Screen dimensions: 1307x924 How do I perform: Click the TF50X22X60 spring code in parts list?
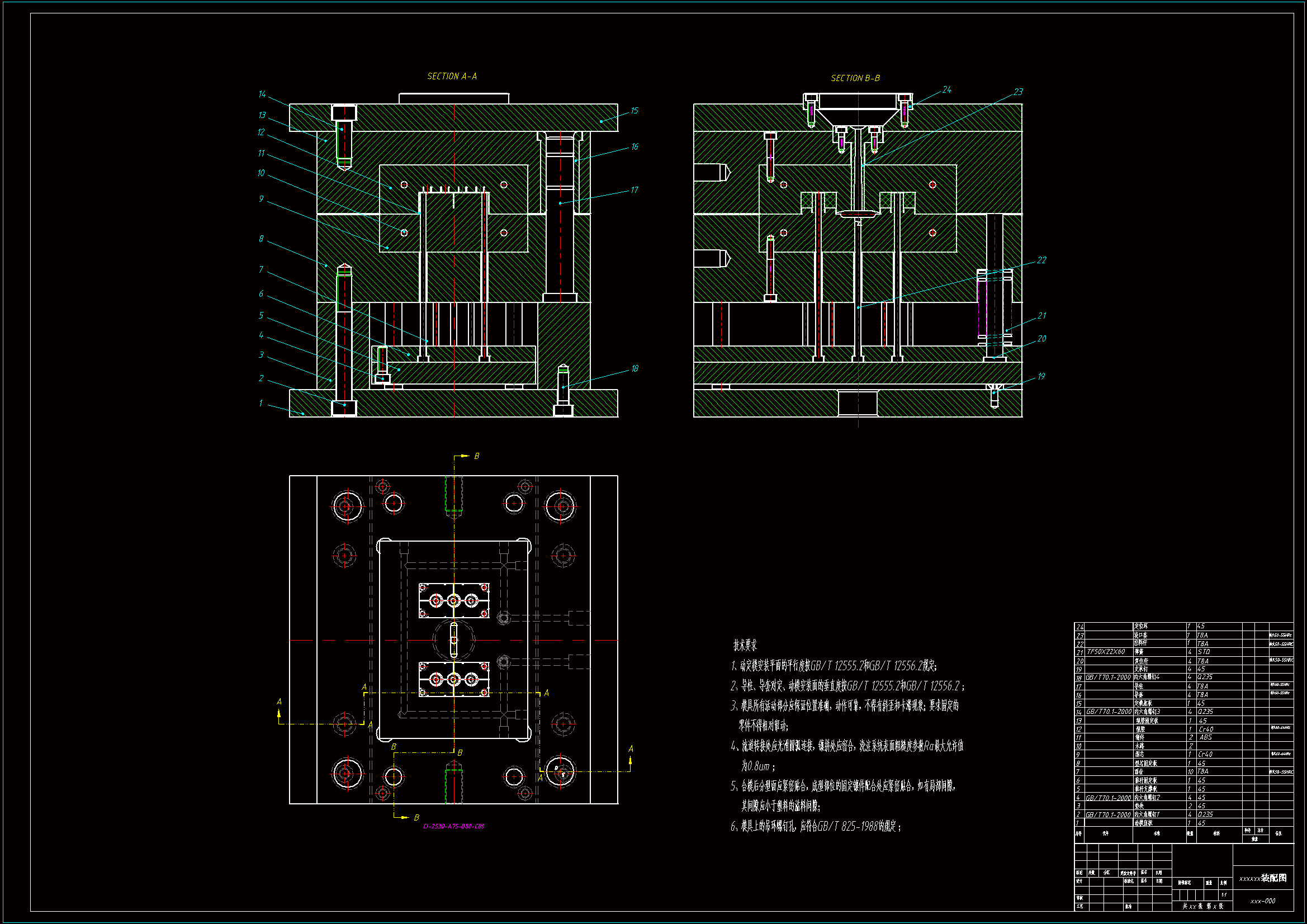coord(1106,652)
